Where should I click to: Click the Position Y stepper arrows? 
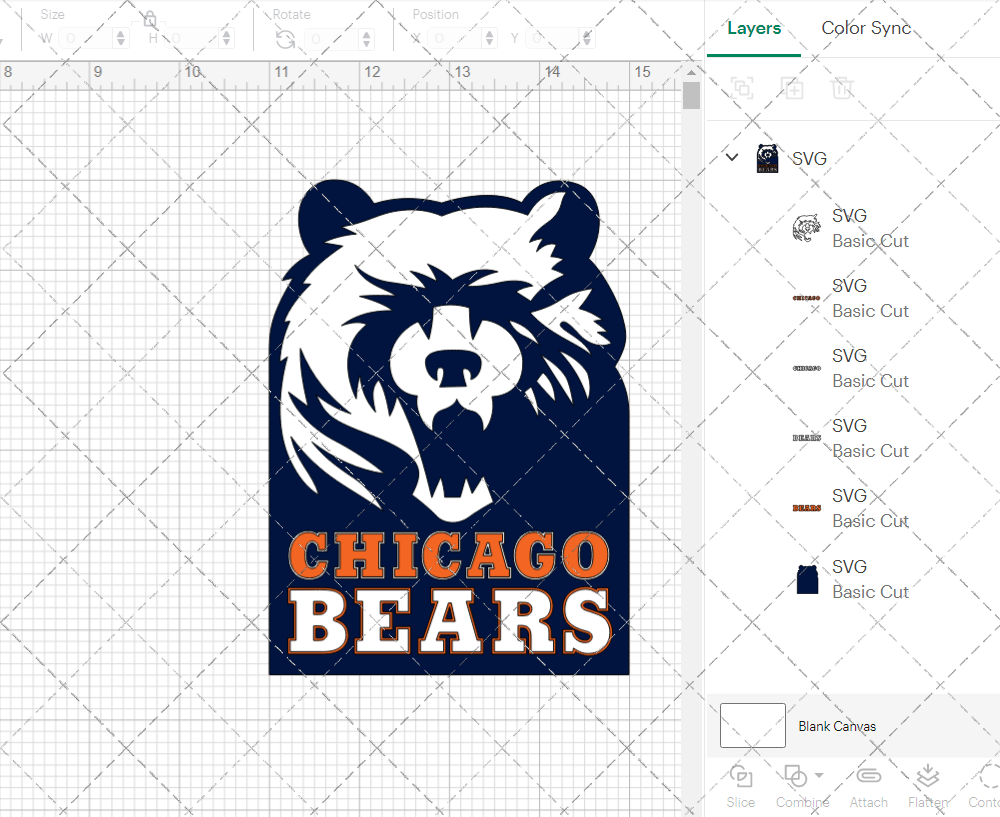[x=587, y=38]
